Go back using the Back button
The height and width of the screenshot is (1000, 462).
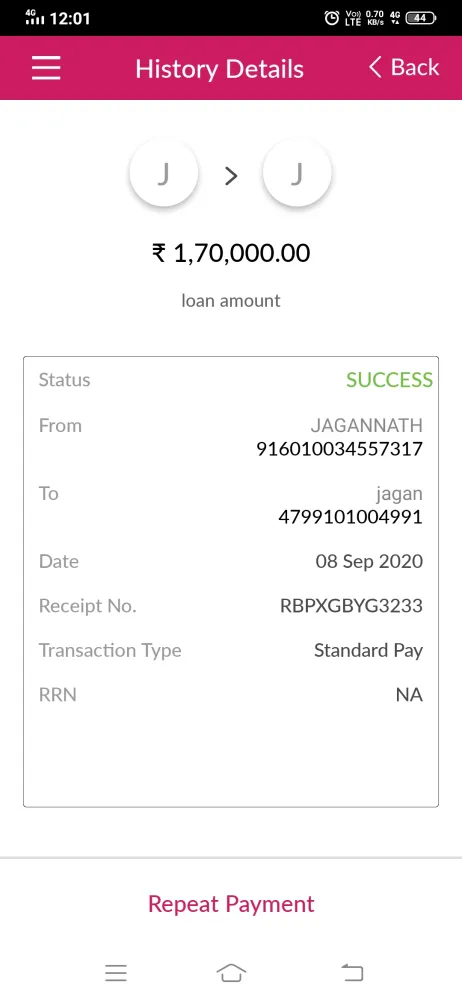point(404,67)
